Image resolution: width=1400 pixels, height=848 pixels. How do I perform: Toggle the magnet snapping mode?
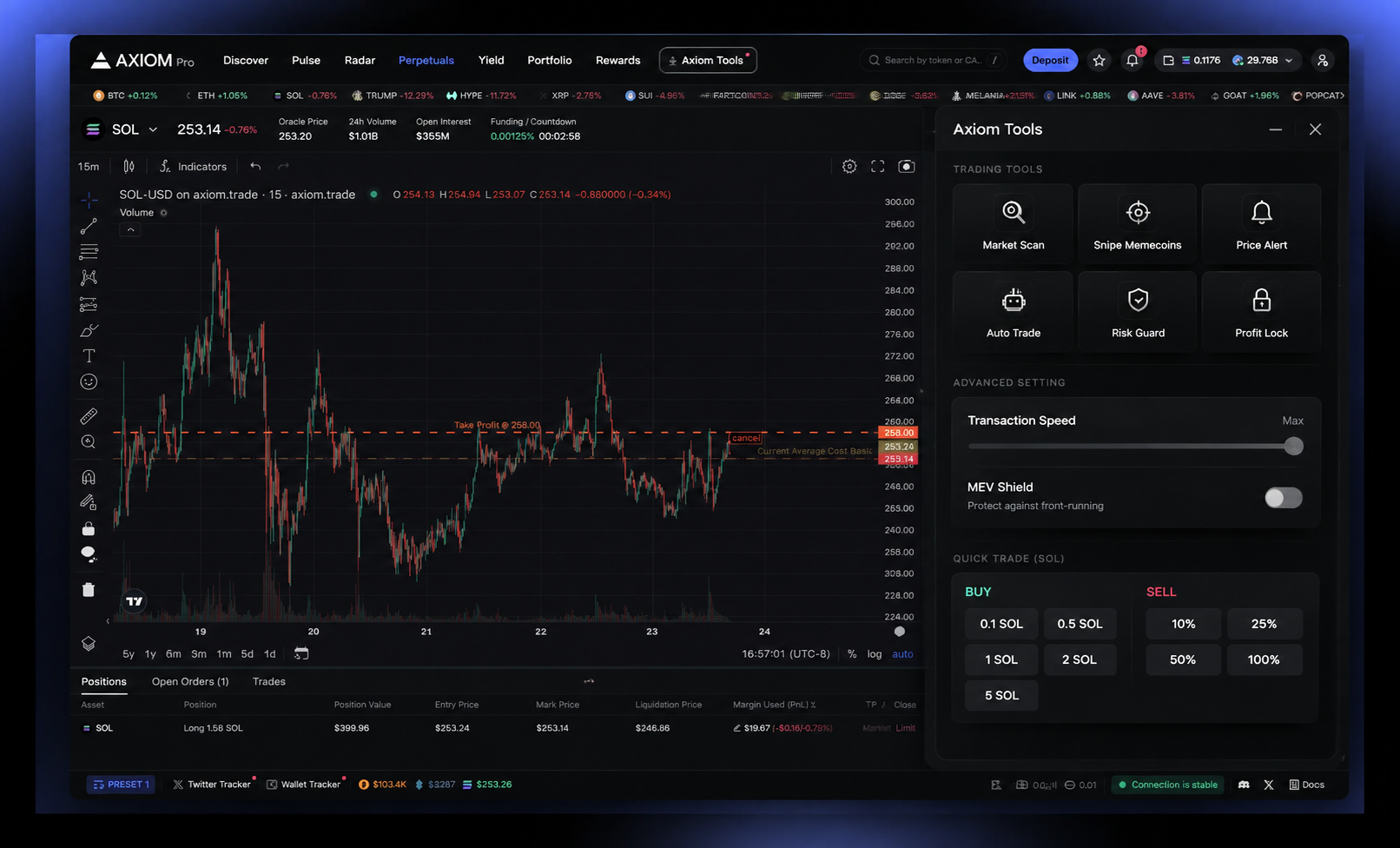[x=89, y=477]
